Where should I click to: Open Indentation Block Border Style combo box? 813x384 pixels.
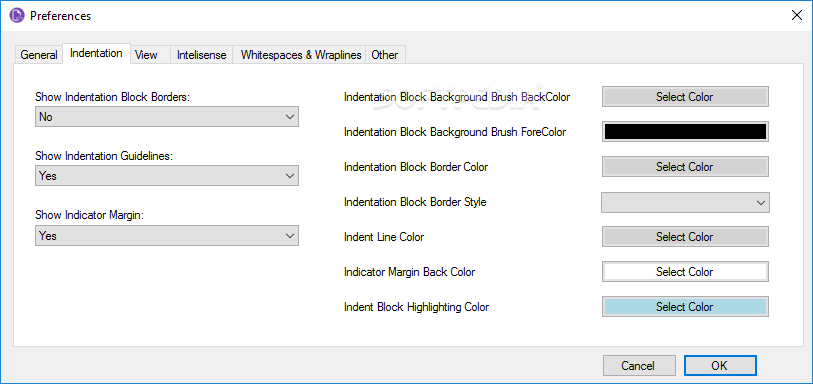click(x=685, y=202)
